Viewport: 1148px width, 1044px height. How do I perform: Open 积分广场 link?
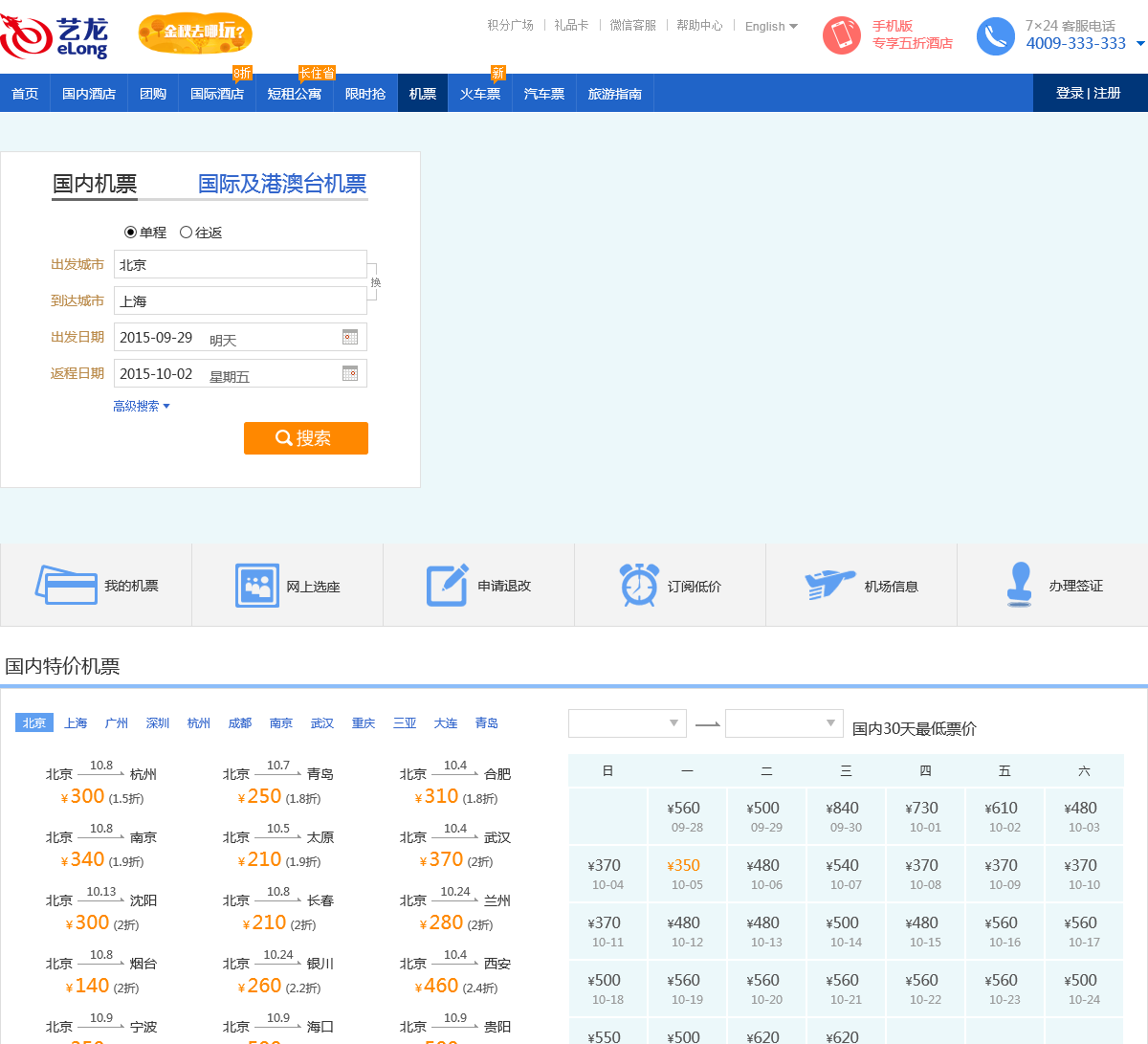coord(511,26)
